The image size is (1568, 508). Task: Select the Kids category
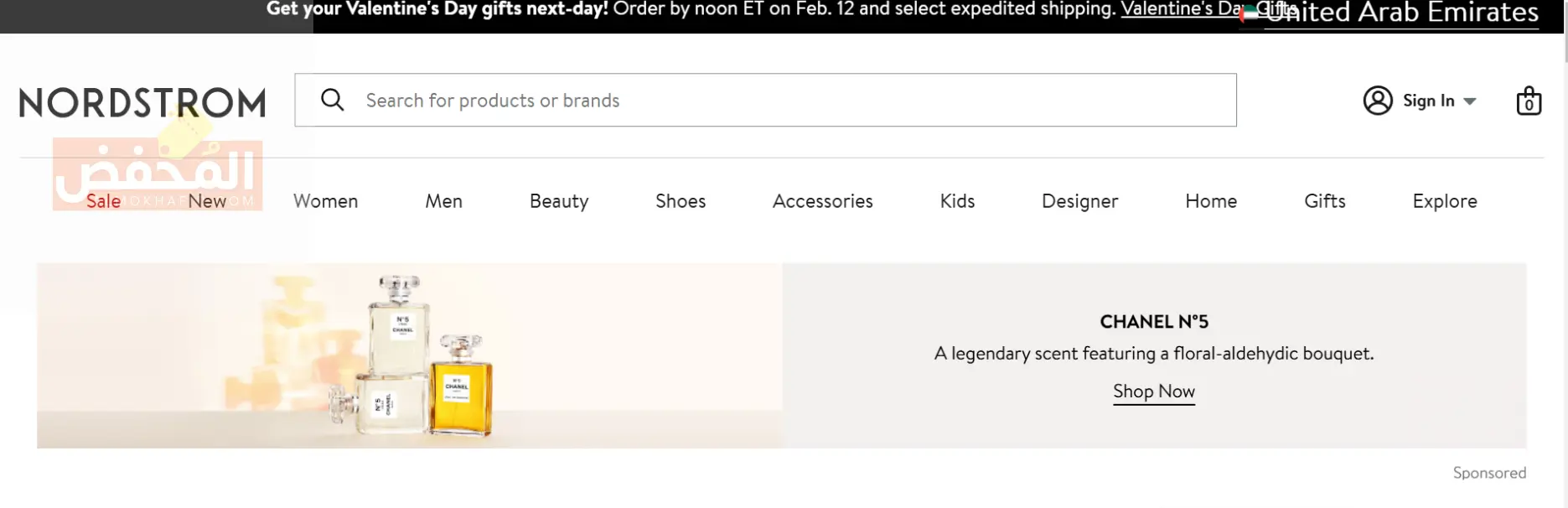[x=957, y=201]
